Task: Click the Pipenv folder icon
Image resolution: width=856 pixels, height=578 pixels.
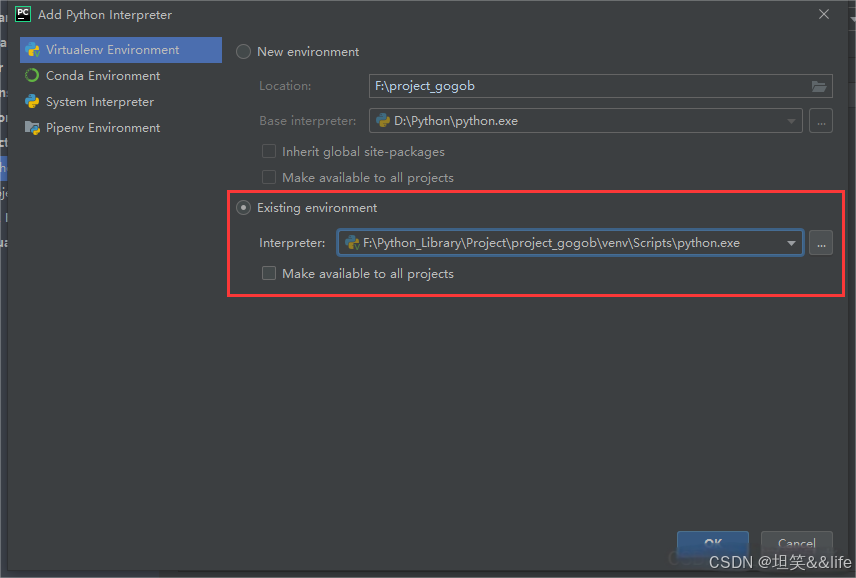Action: point(32,128)
